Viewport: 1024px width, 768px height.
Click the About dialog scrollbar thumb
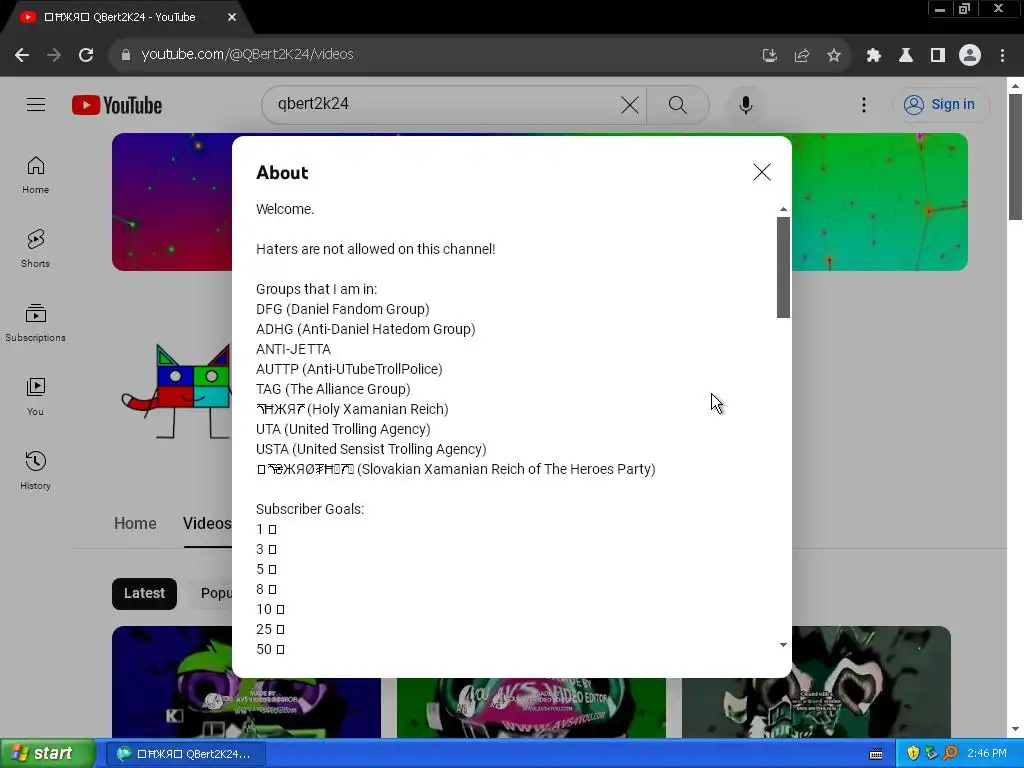(783, 267)
